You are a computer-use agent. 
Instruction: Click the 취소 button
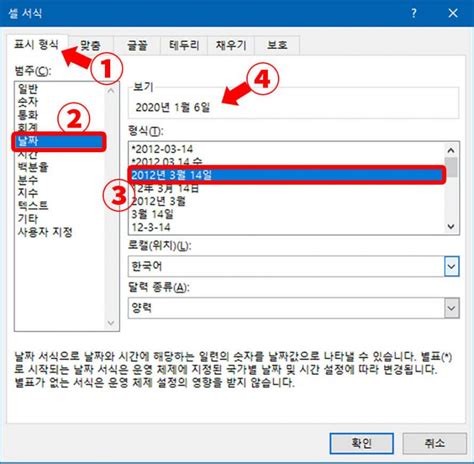tap(434, 443)
